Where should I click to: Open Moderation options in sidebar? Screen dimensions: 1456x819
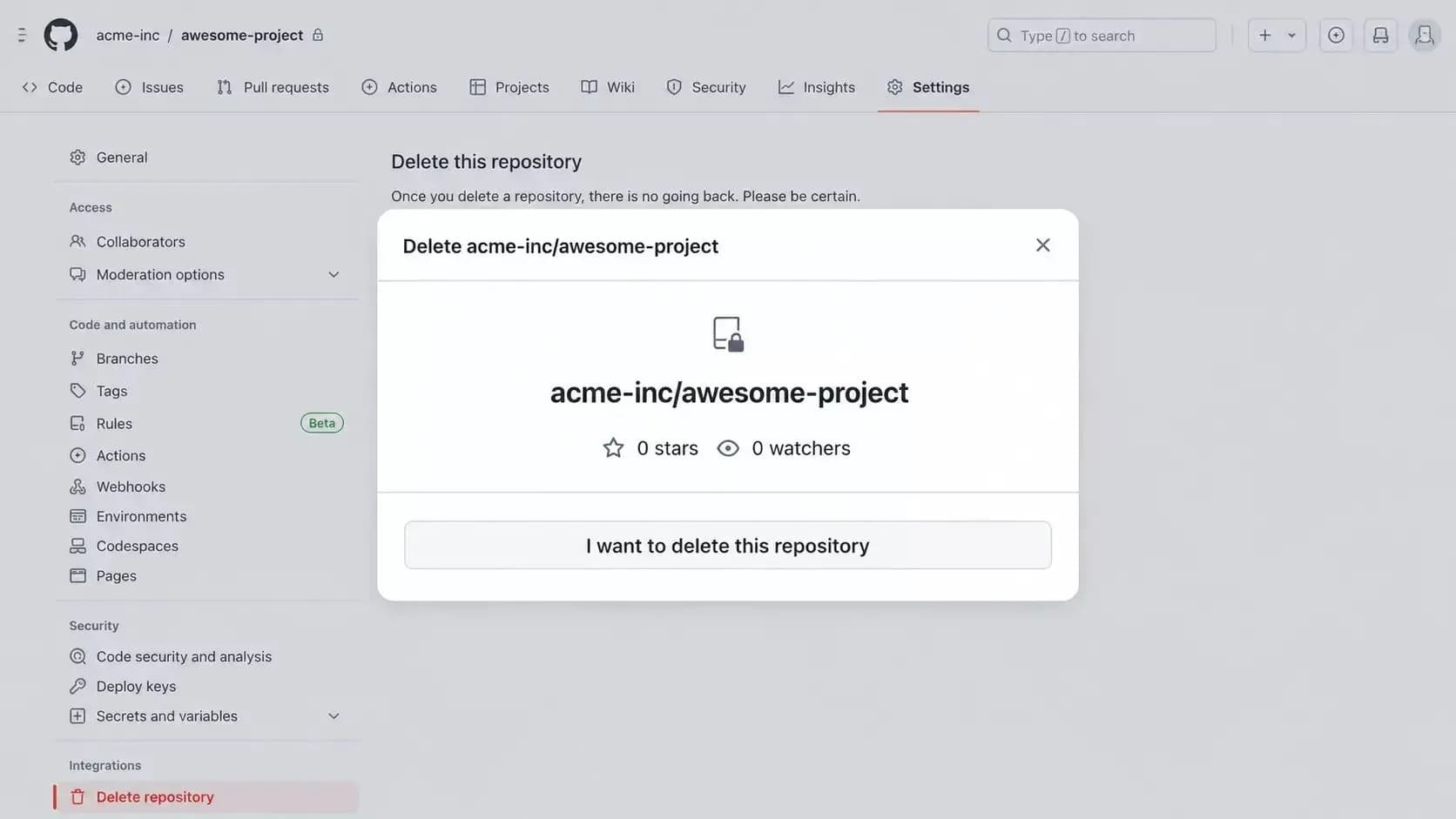pyautogui.click(x=206, y=275)
